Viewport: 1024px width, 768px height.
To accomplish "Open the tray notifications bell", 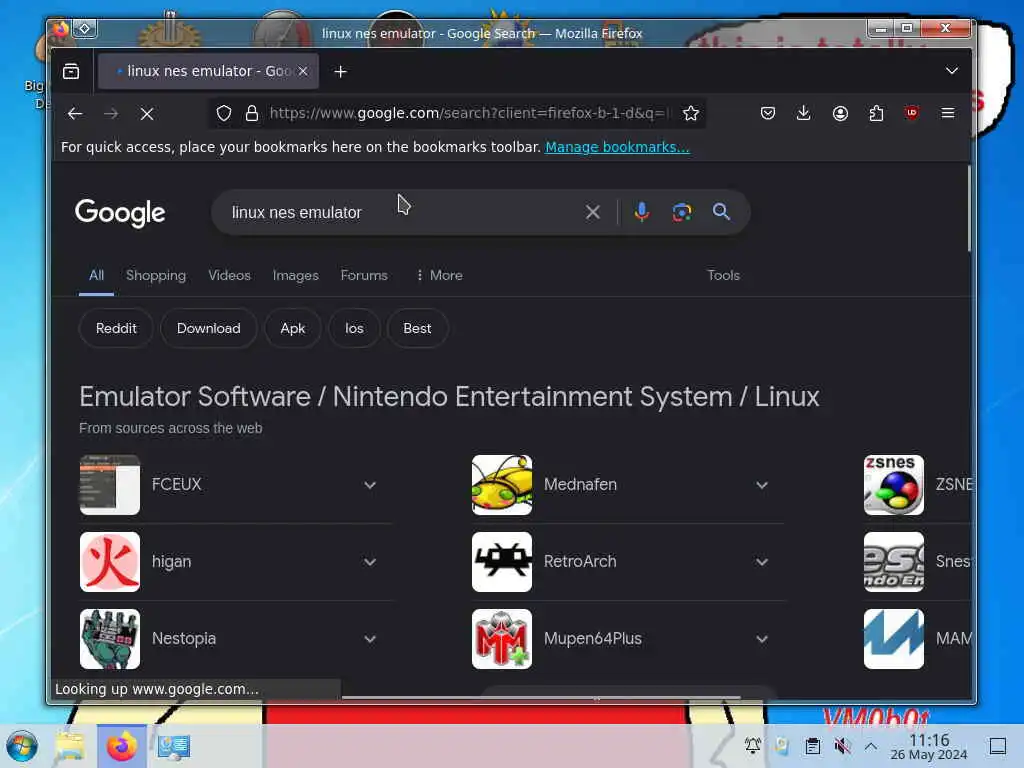I will tap(753, 746).
